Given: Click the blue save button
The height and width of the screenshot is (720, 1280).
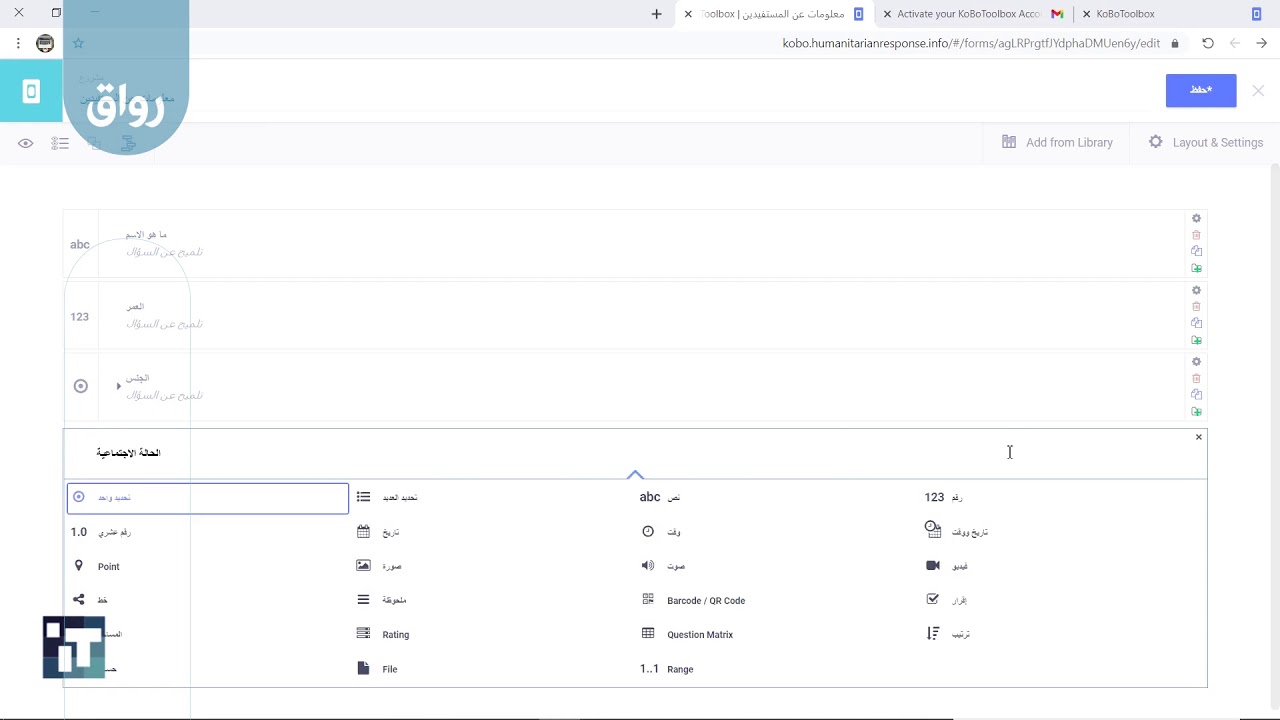Looking at the screenshot, I should [1200, 90].
